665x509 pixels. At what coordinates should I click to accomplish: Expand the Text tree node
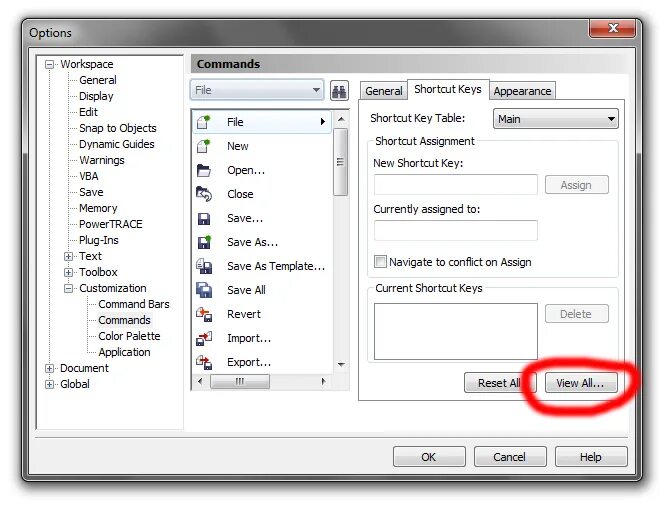coord(68,256)
